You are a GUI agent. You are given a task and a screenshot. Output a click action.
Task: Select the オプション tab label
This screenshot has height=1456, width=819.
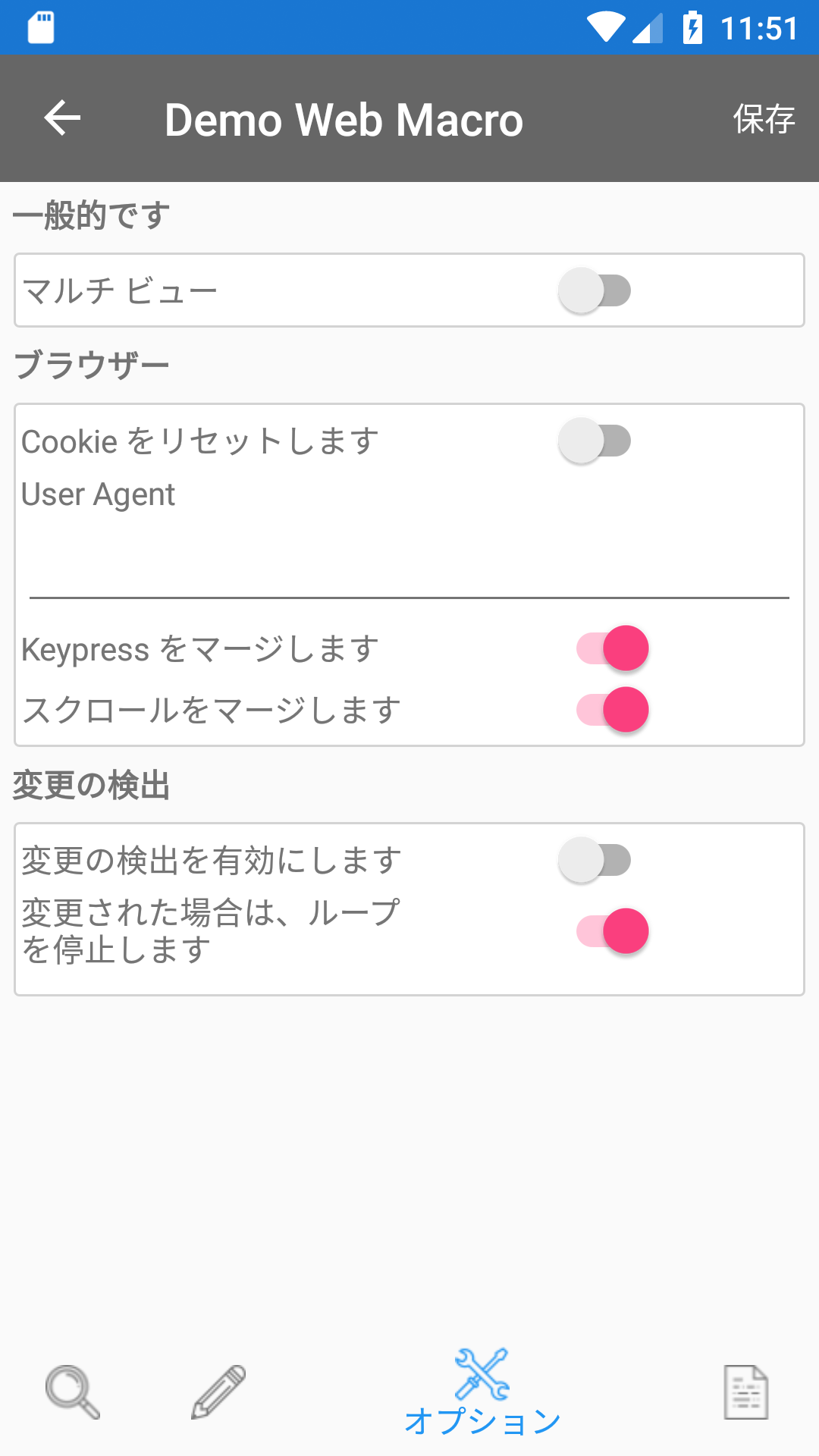tap(482, 1420)
